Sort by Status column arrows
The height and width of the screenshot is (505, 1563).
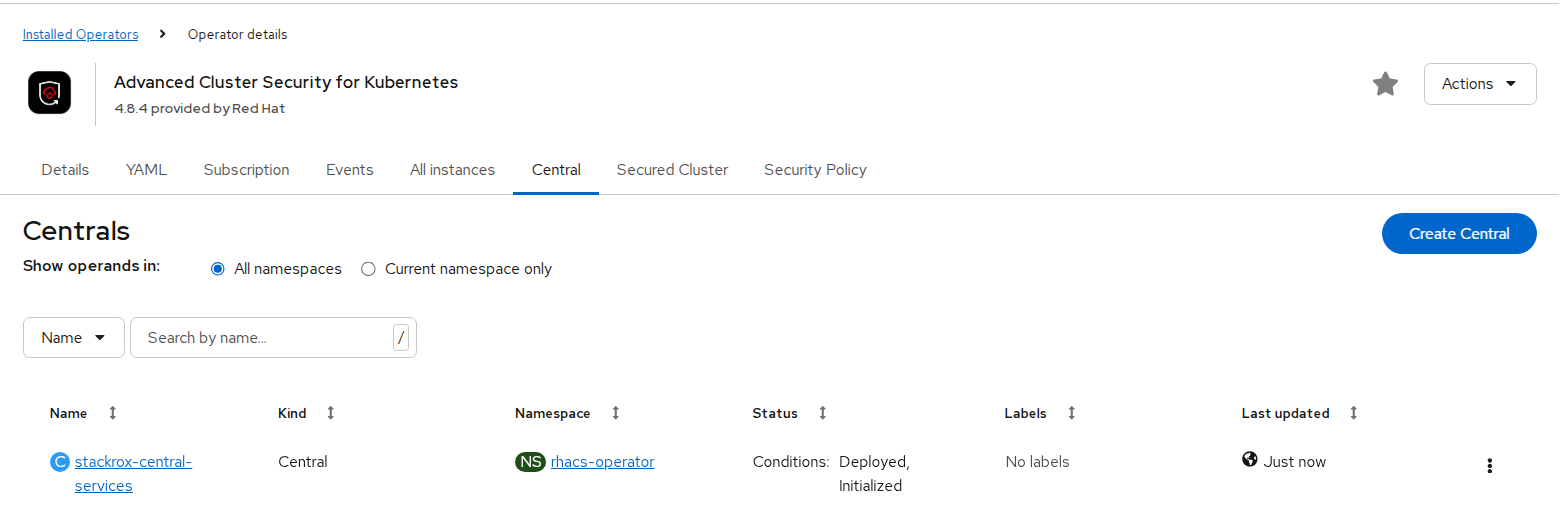[823, 413]
